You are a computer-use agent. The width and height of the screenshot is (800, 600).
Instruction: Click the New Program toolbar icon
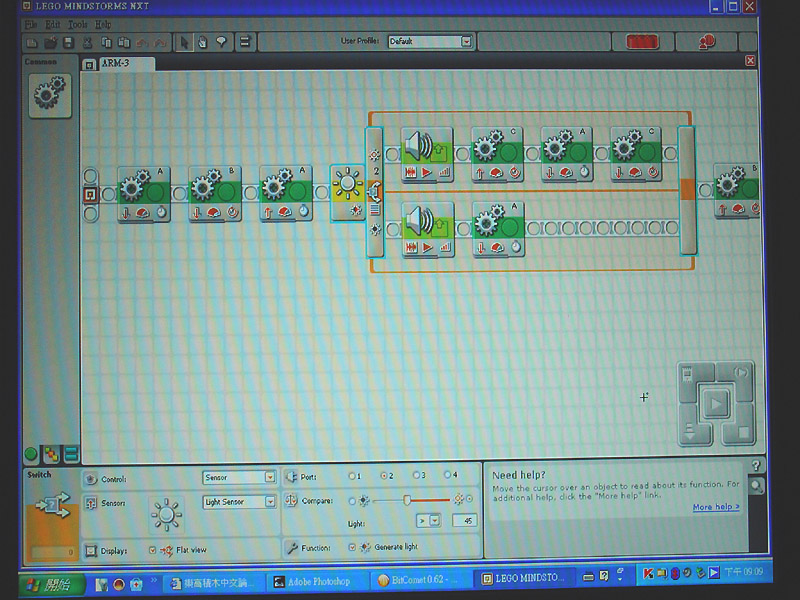[32, 43]
